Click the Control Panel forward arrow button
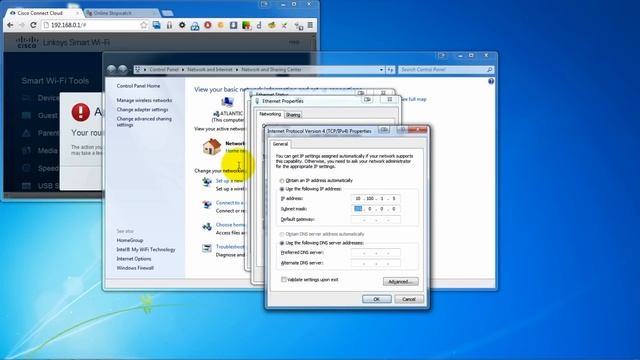The width and height of the screenshot is (640, 360). click(122, 69)
